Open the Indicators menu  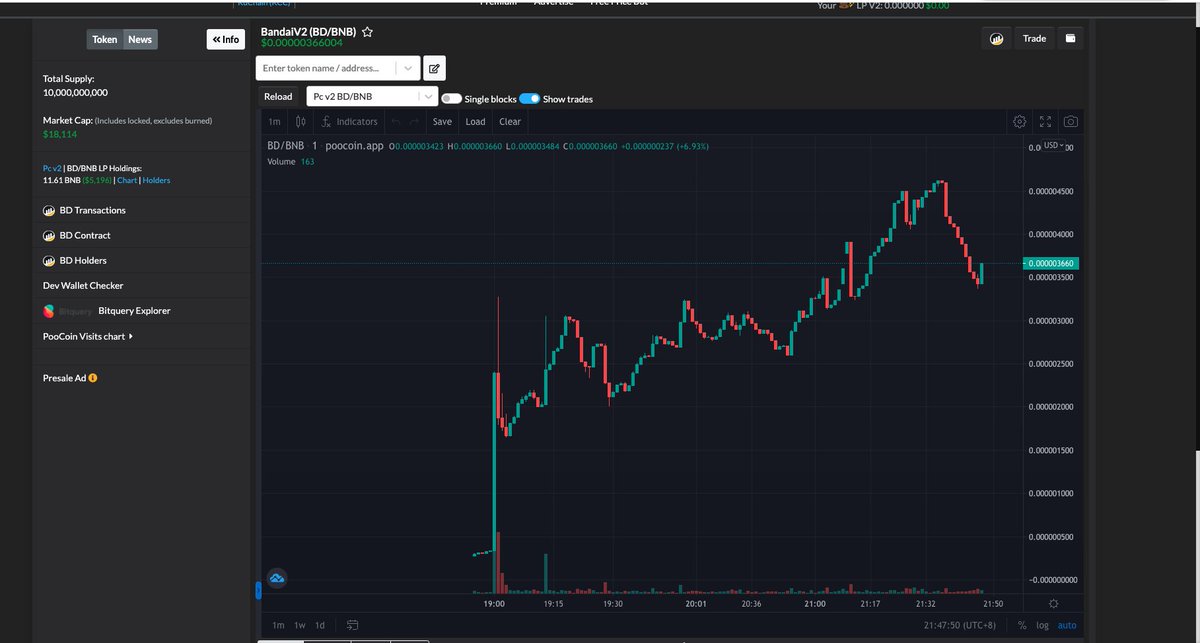(349, 121)
